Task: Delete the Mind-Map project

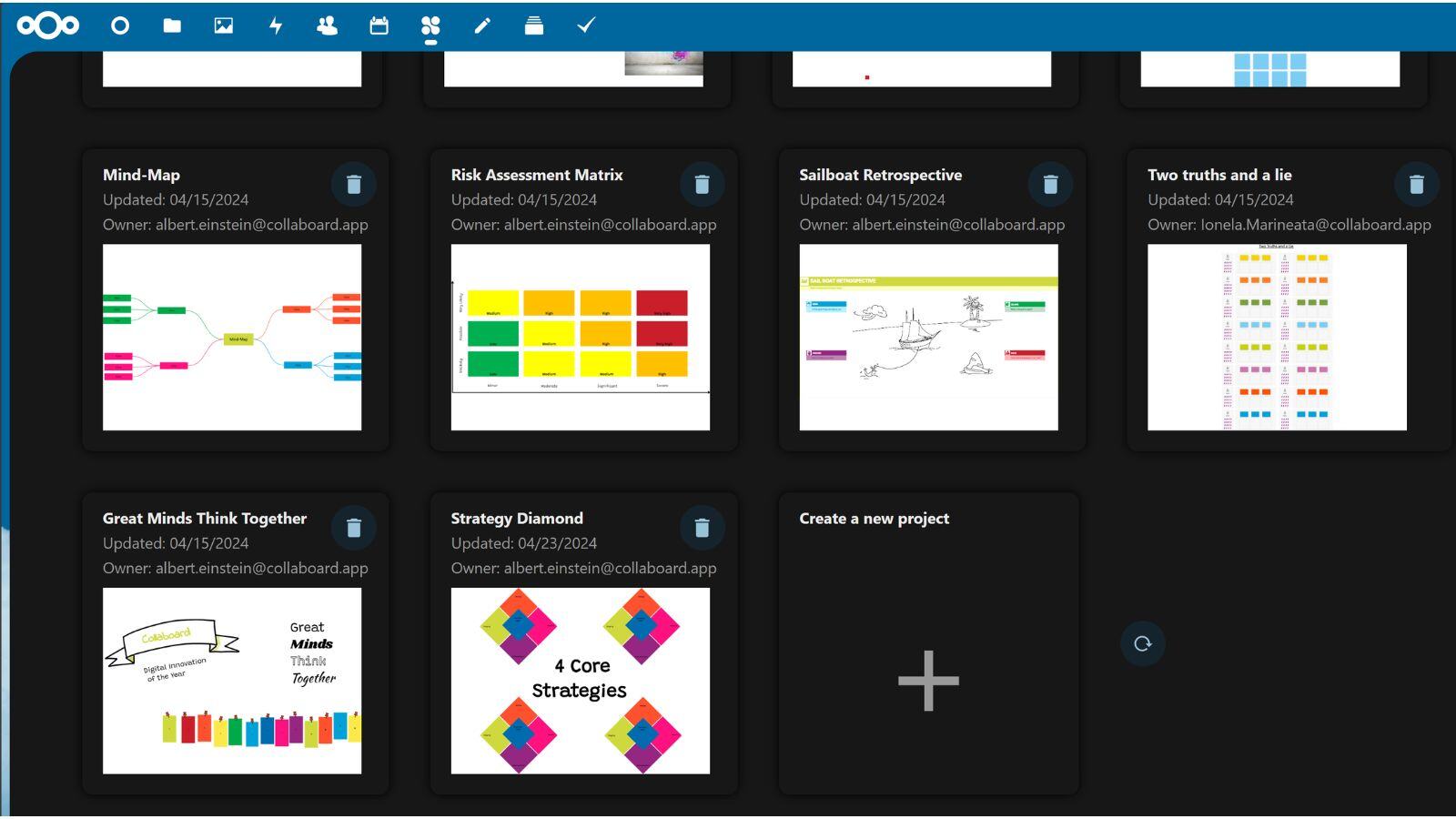Action: pos(354,184)
